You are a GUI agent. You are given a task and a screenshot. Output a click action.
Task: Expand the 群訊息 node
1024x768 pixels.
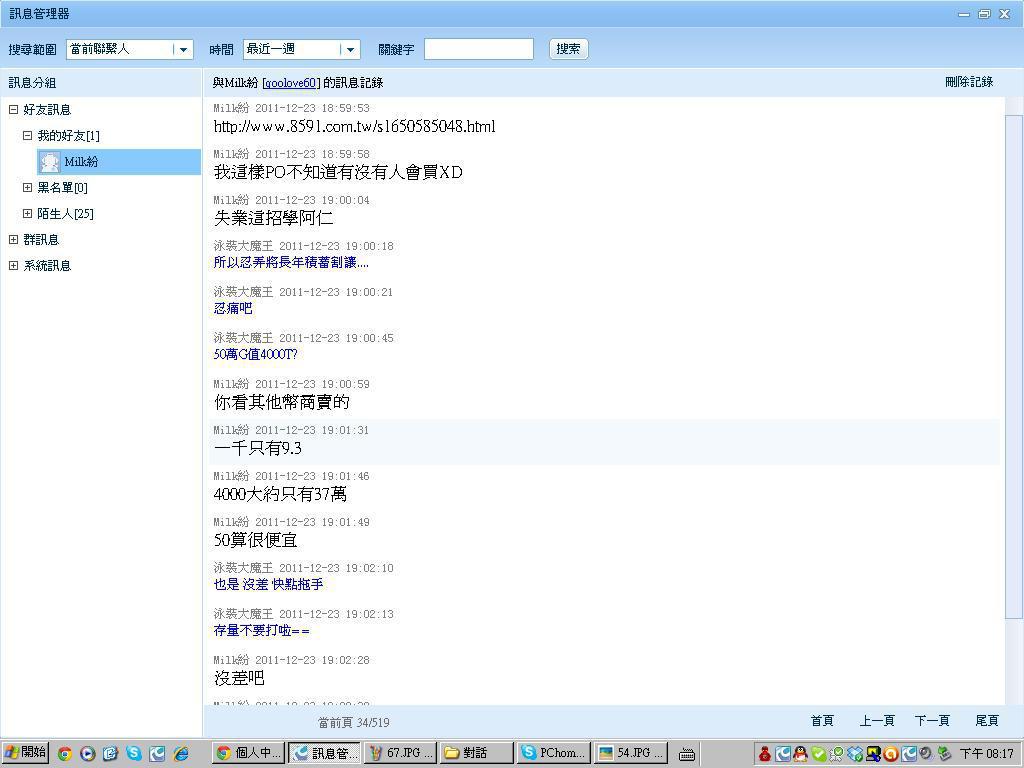click(13, 240)
